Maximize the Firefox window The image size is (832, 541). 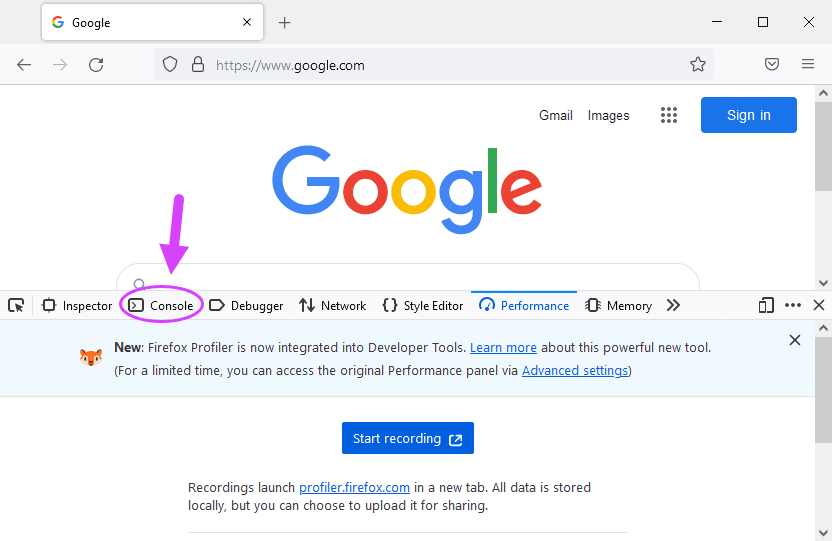click(763, 22)
